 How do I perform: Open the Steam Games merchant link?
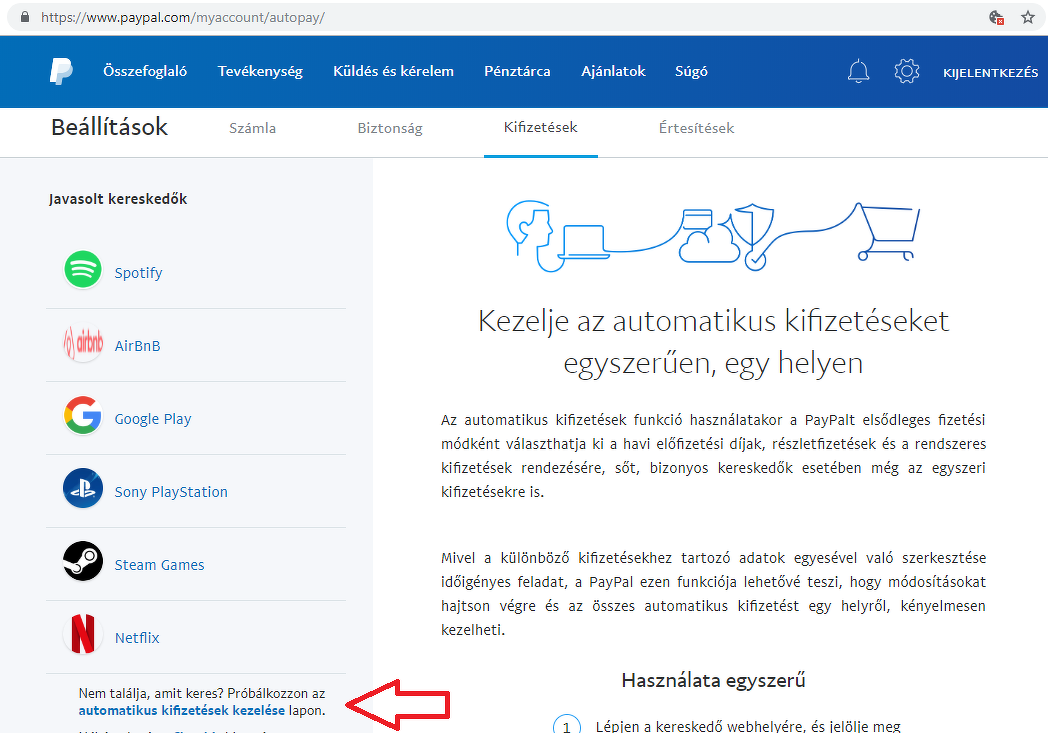point(160,565)
